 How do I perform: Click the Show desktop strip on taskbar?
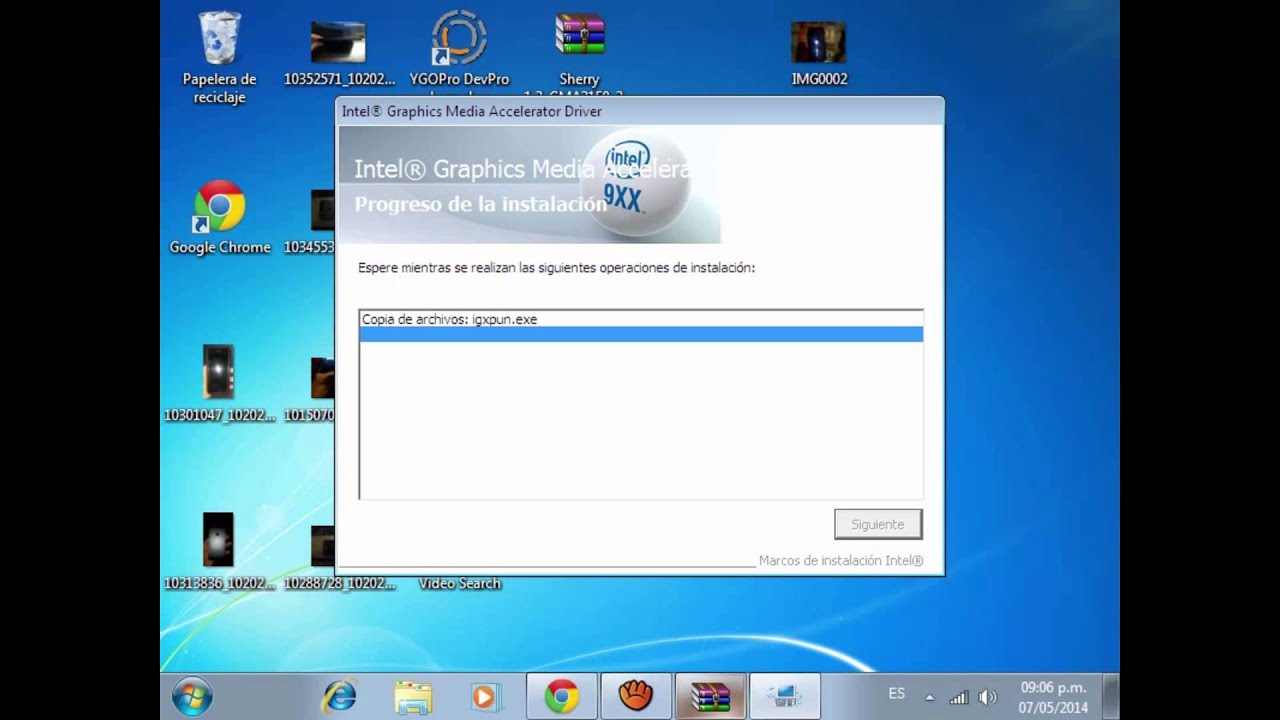click(x=1111, y=696)
